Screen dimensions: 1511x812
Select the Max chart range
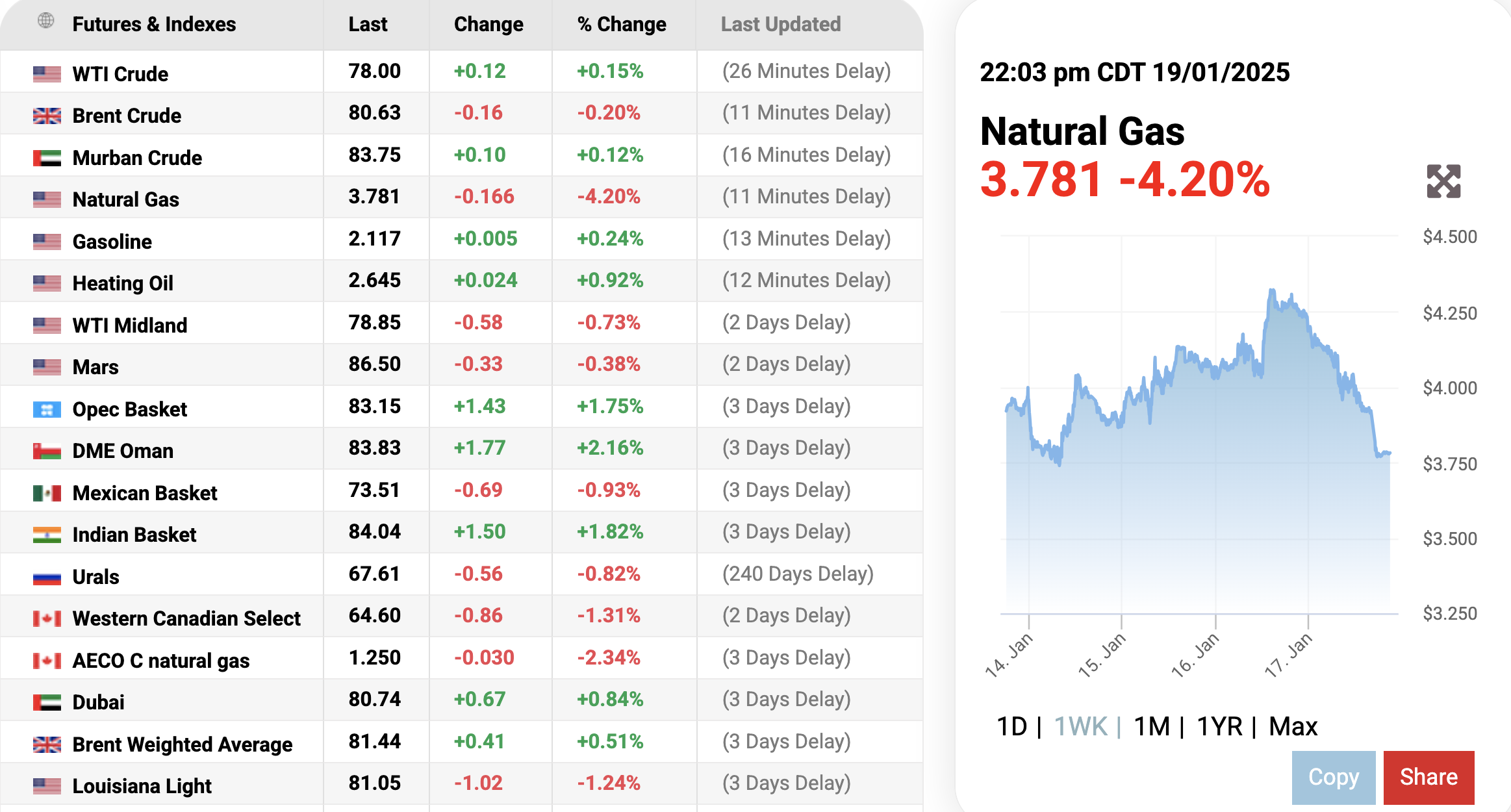click(1293, 726)
